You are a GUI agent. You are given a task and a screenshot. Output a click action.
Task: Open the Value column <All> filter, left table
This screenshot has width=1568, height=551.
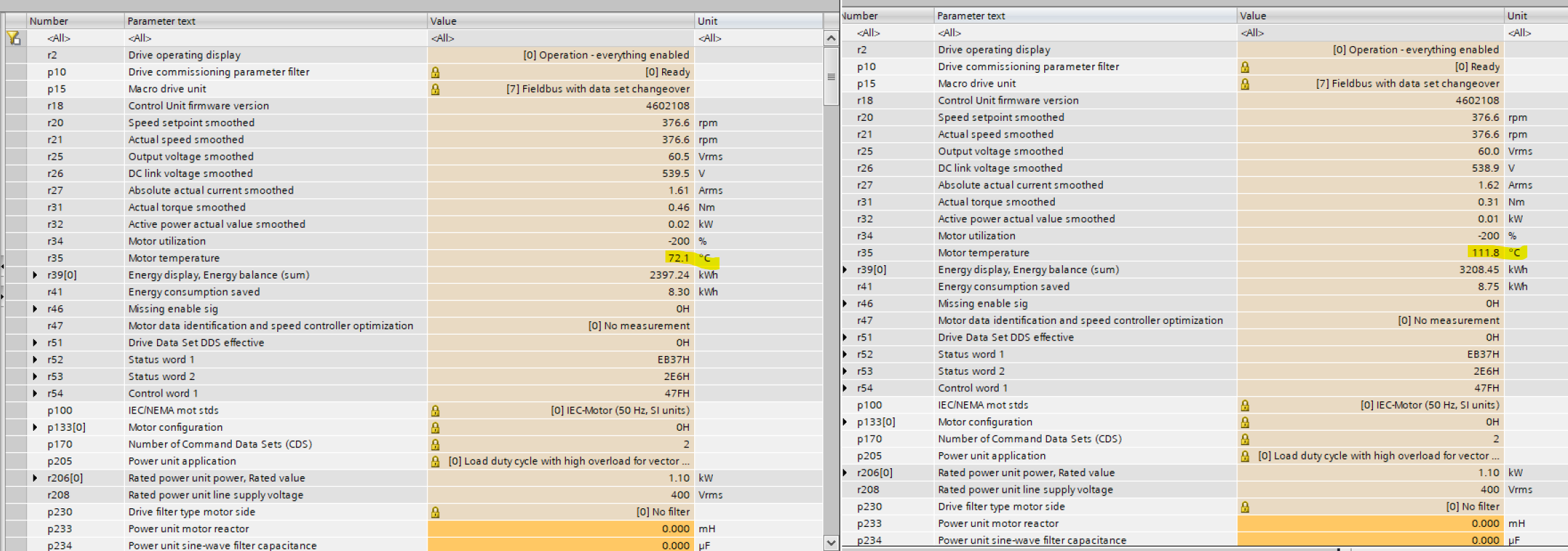click(442, 38)
